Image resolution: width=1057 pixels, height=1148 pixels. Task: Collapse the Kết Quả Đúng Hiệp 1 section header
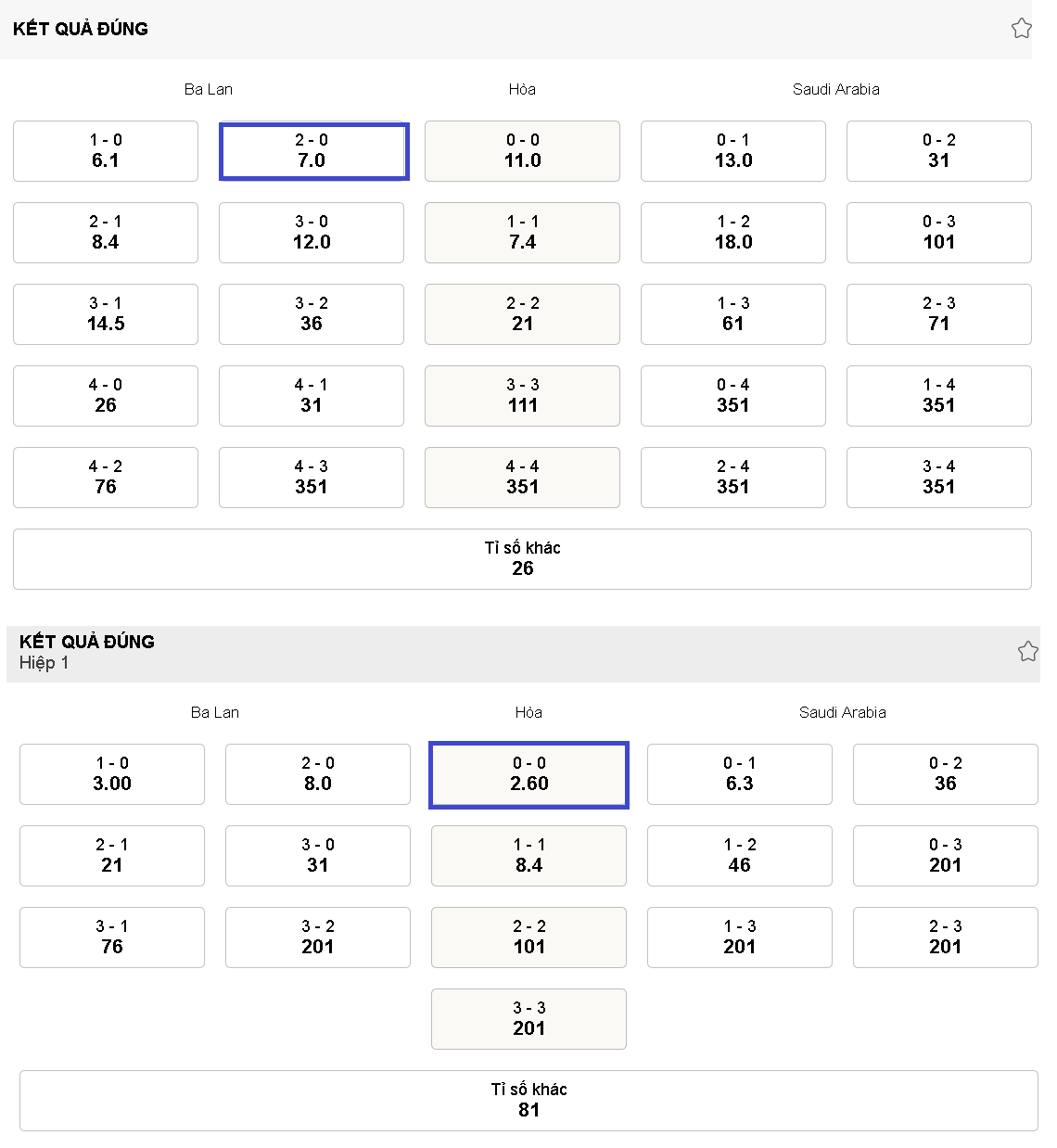pos(523,654)
